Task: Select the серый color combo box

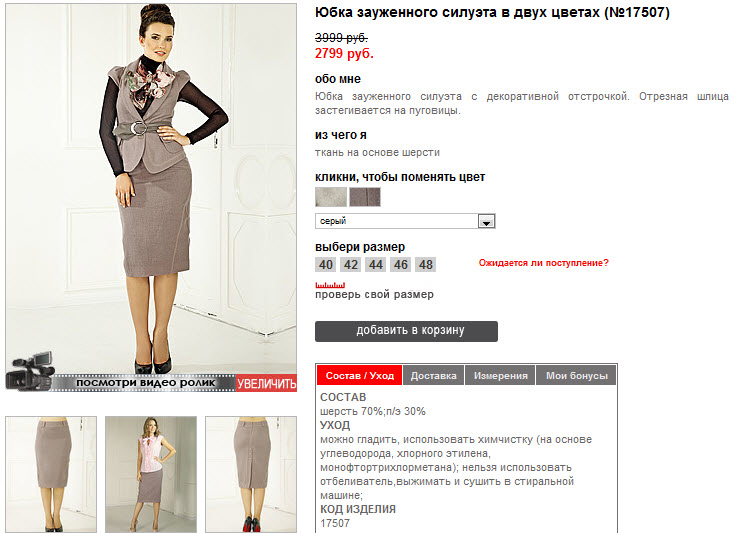Action: [x=405, y=221]
